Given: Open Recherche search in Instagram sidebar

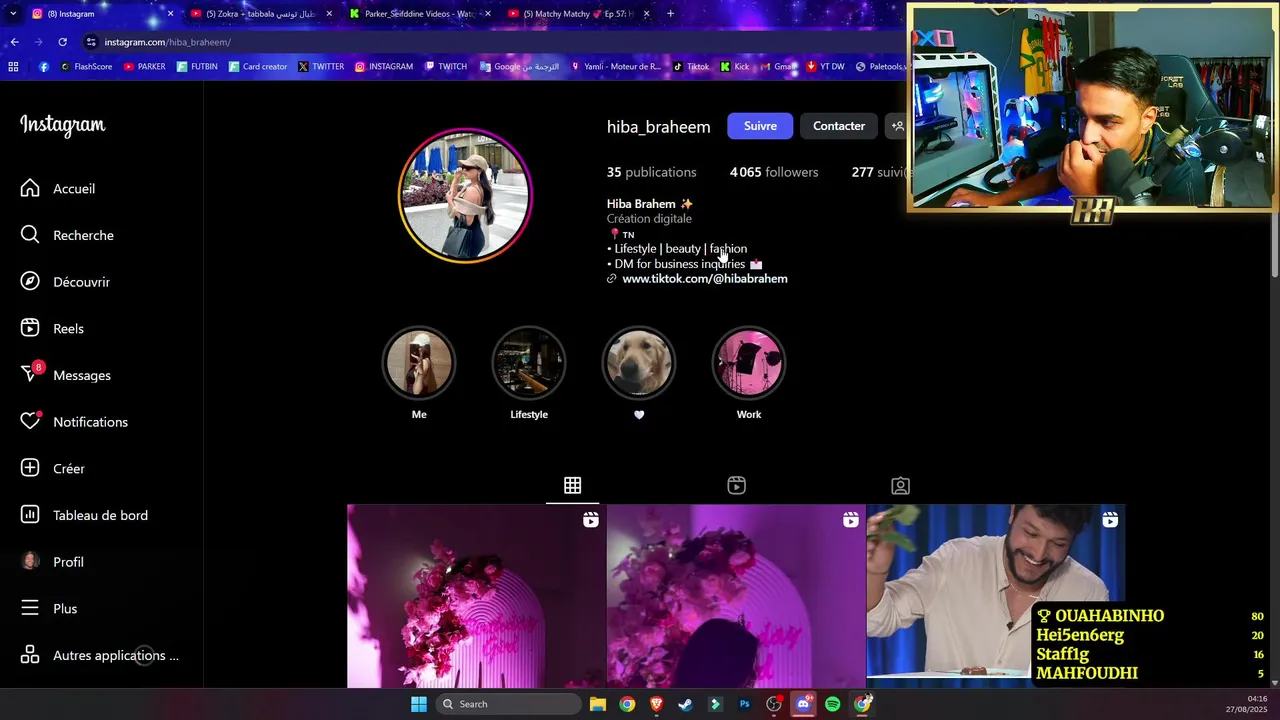Looking at the screenshot, I should click(x=68, y=235).
